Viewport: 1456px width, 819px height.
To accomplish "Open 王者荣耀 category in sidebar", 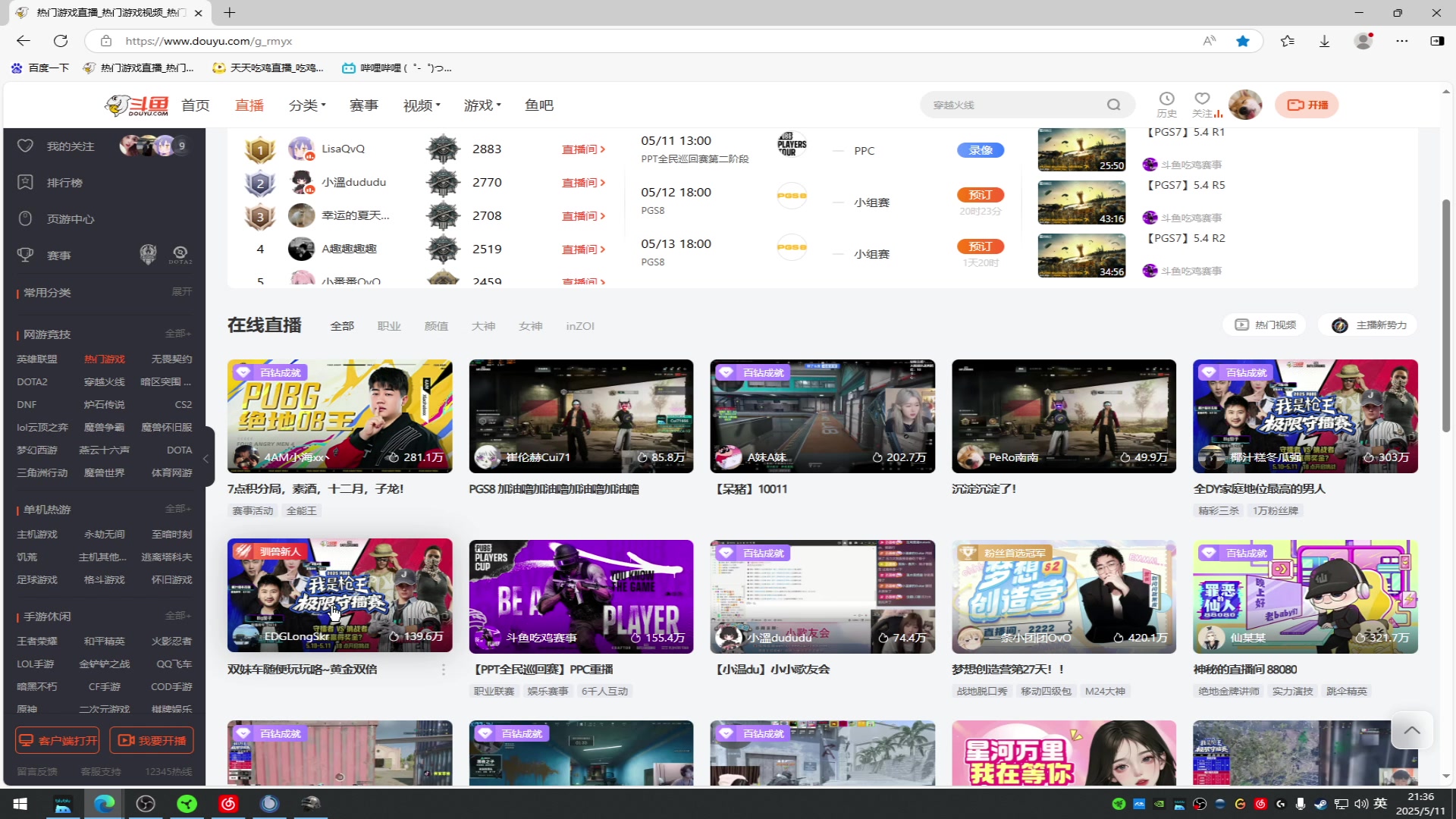I will click(37, 641).
